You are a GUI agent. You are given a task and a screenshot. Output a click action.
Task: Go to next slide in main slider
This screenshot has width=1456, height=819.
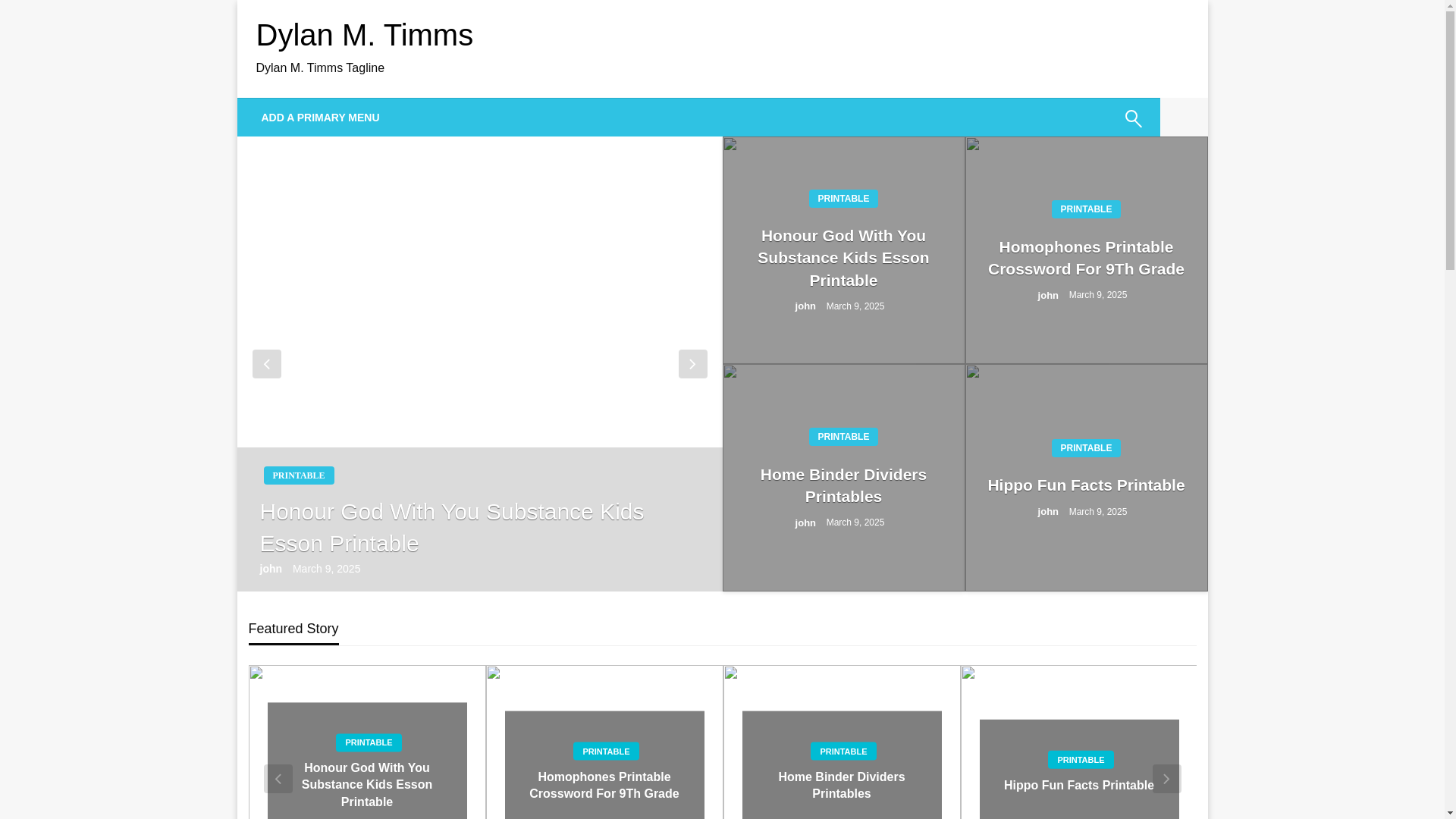692,364
